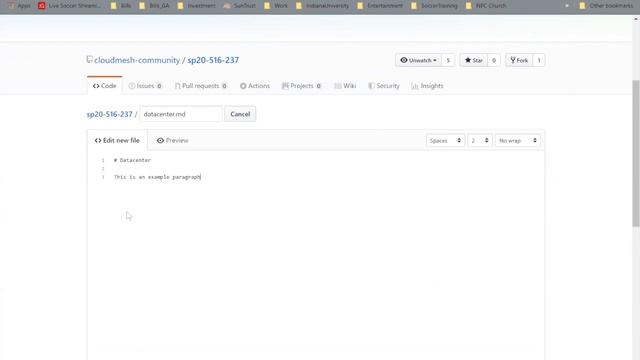Click the Actions tab play icon
The width and height of the screenshot is (640, 360).
243,86
